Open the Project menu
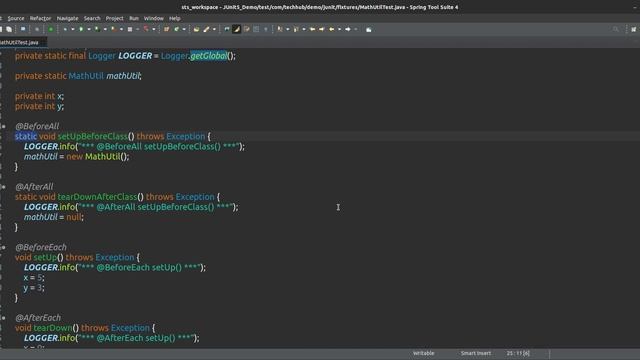 tap(114, 18)
